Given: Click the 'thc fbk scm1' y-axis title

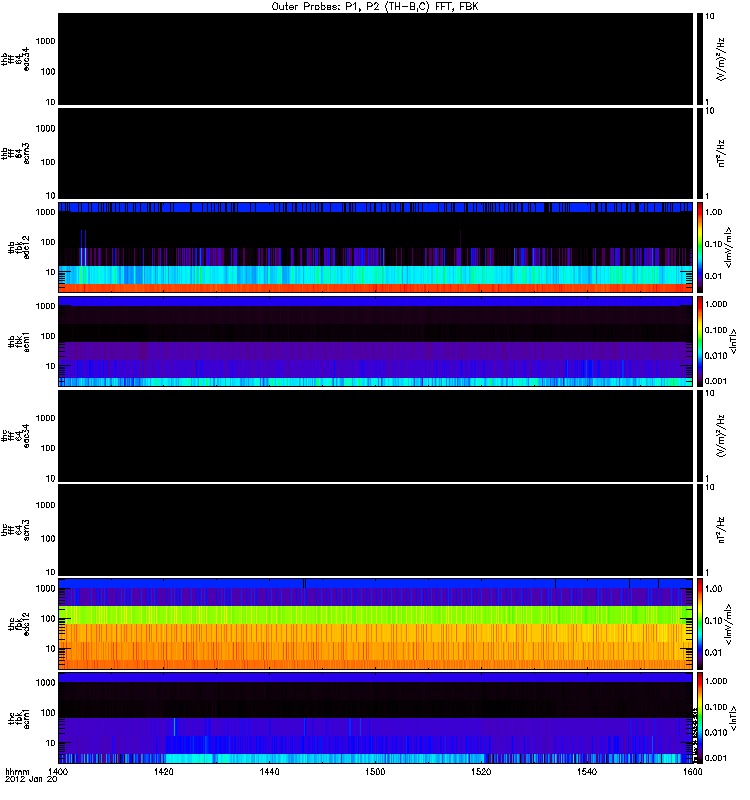Looking at the screenshot, I should [x=19, y=718].
